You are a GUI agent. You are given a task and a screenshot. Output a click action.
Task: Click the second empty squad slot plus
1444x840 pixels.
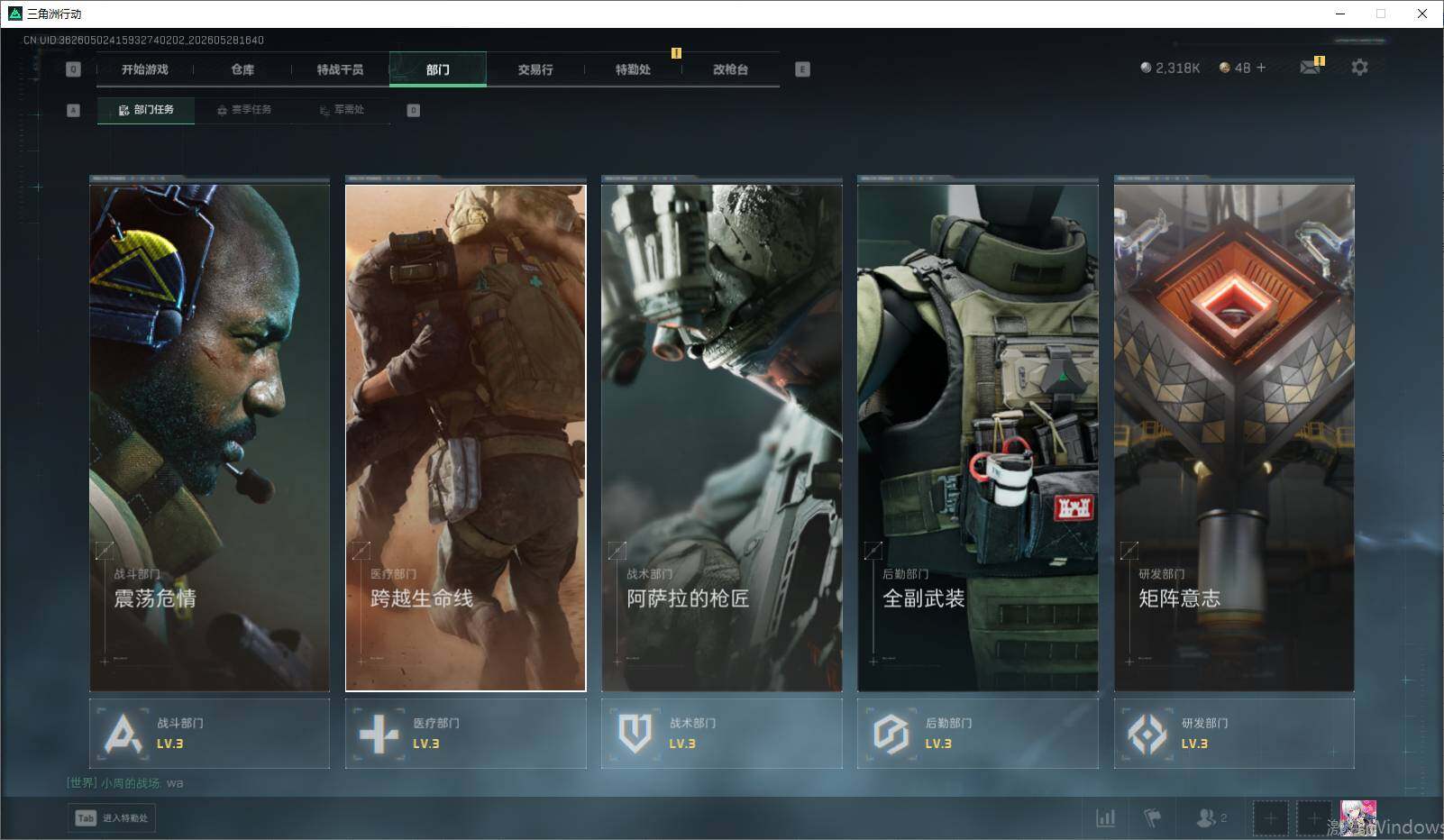click(1314, 818)
